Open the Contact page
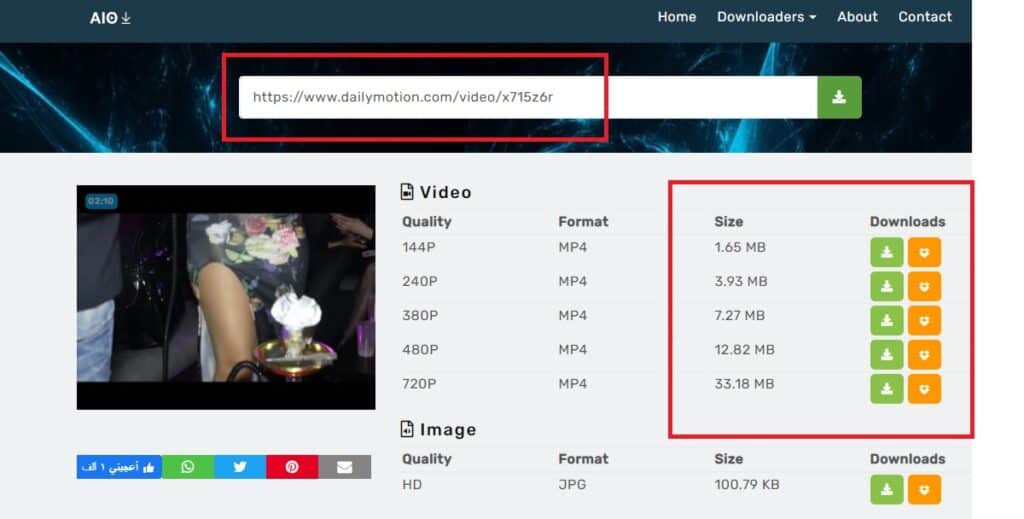The height and width of the screenshot is (519, 1024). [925, 17]
